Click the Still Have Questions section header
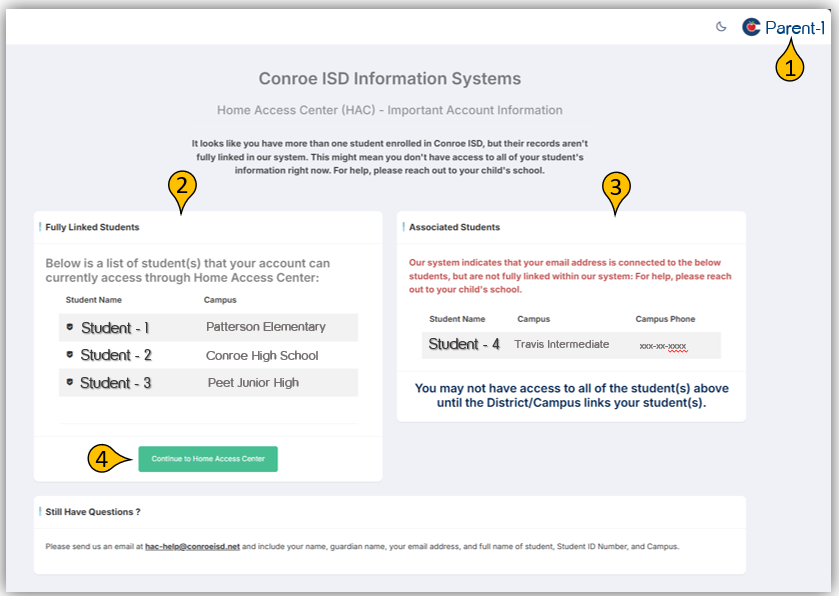This screenshot has width=839, height=596. (92, 512)
